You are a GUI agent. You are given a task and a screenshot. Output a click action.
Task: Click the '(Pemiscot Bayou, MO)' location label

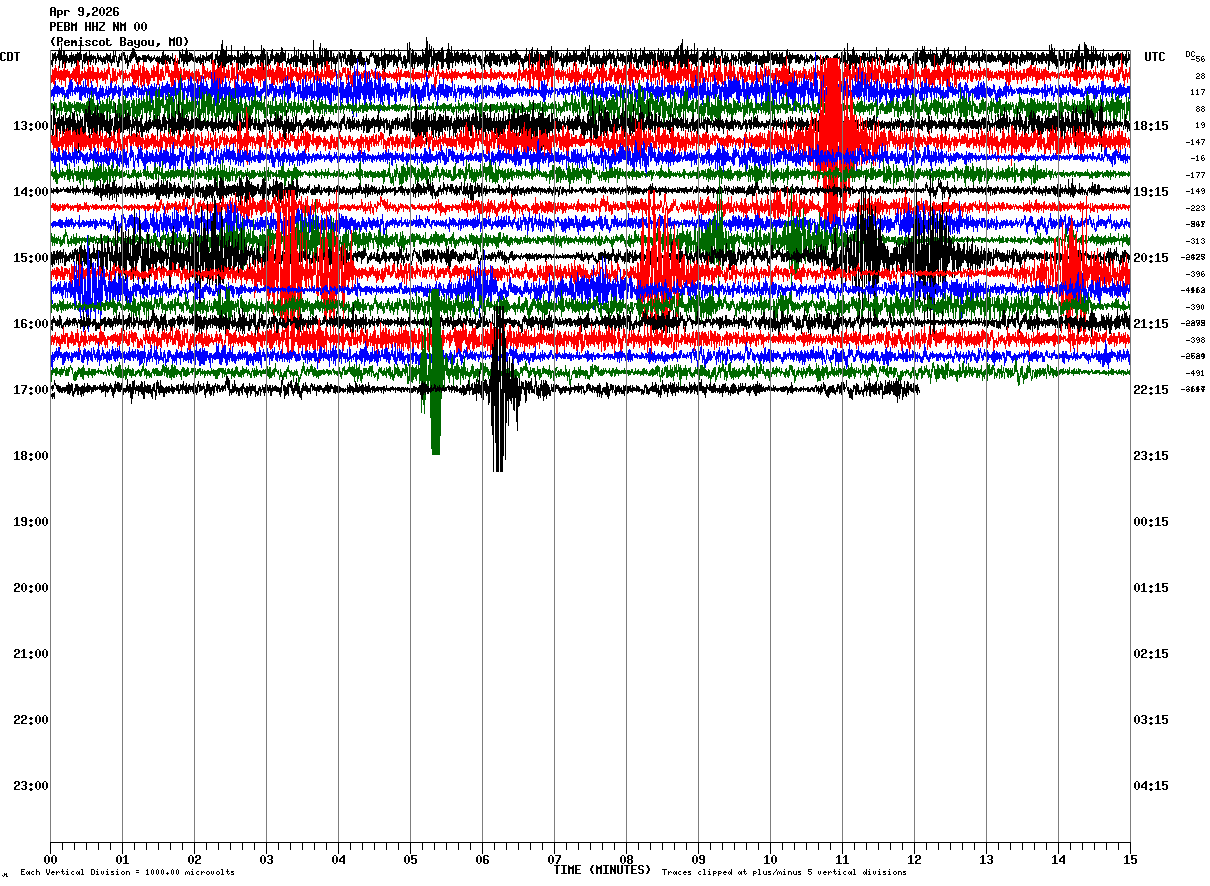(x=119, y=42)
